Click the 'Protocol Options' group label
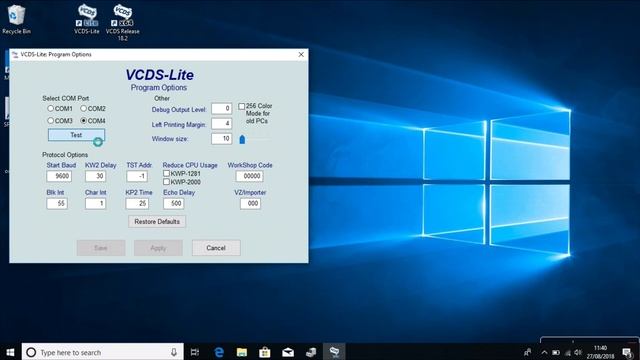Image resolution: width=640 pixels, height=360 pixels. point(65,155)
